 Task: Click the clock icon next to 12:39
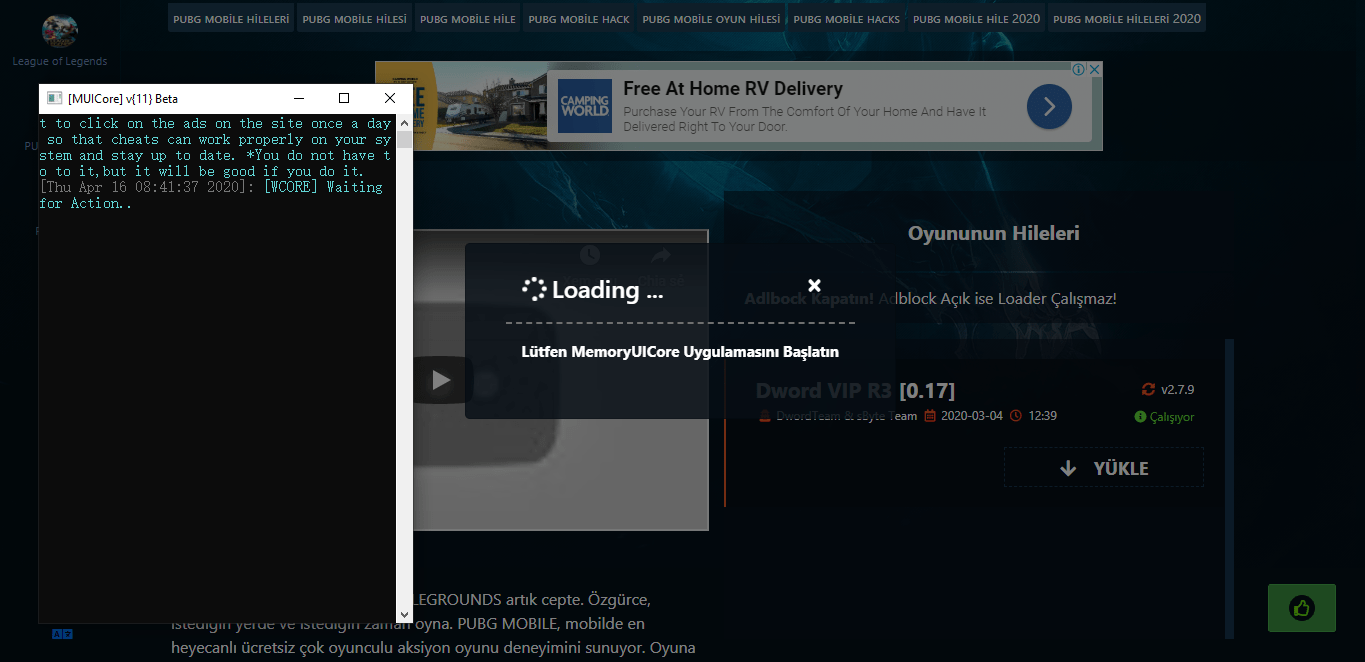(1016, 416)
